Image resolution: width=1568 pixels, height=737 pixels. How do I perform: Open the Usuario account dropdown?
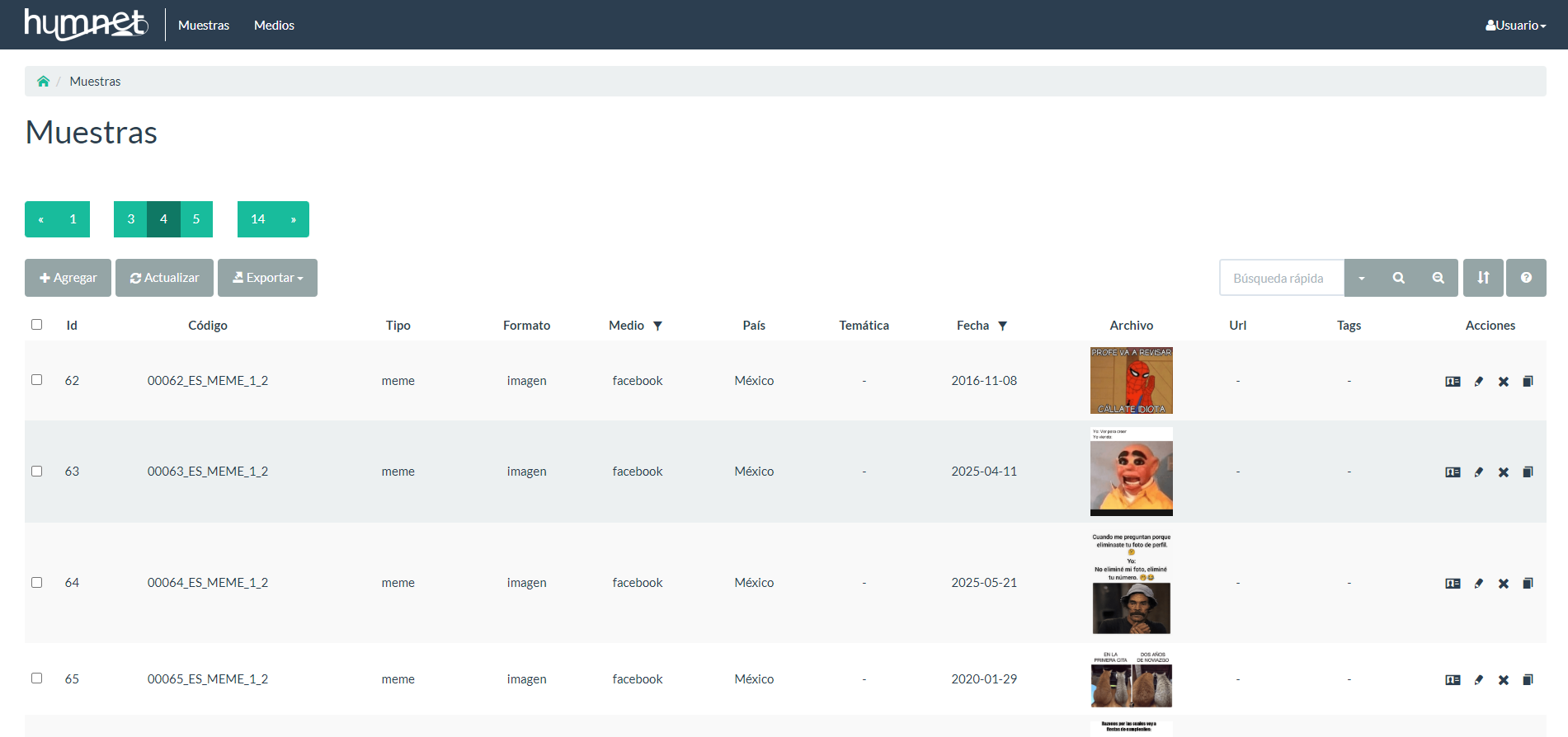(x=1515, y=26)
